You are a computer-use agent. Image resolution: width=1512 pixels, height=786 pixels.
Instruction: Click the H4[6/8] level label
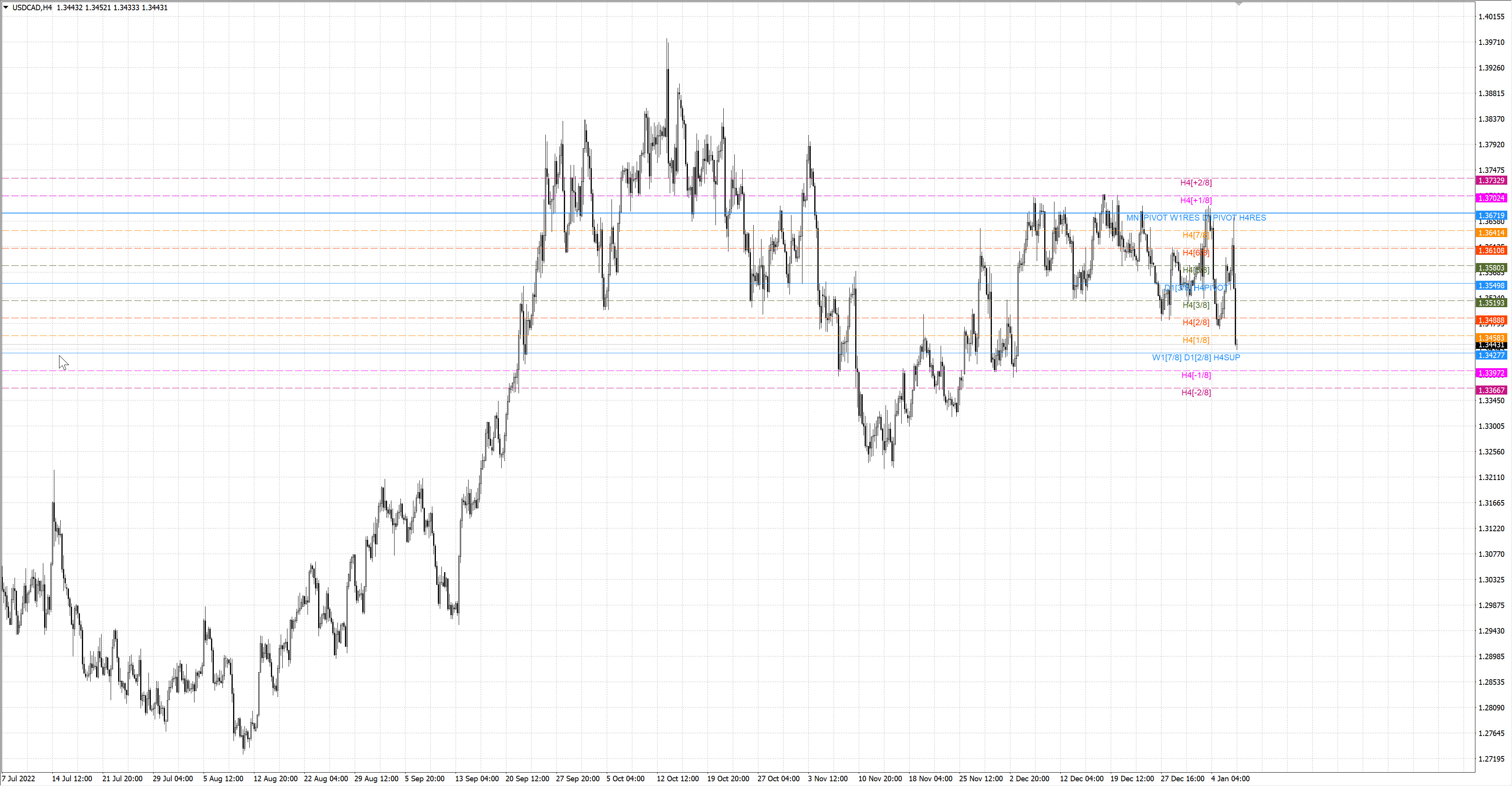point(1196,252)
